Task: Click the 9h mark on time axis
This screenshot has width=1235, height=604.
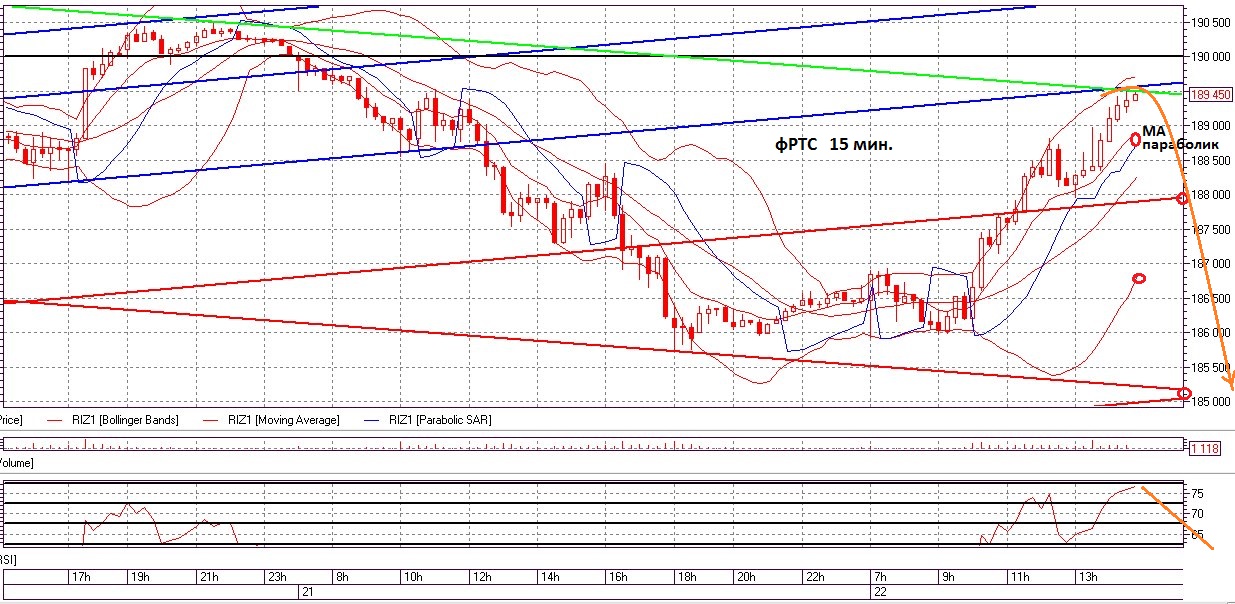Action: (x=949, y=577)
